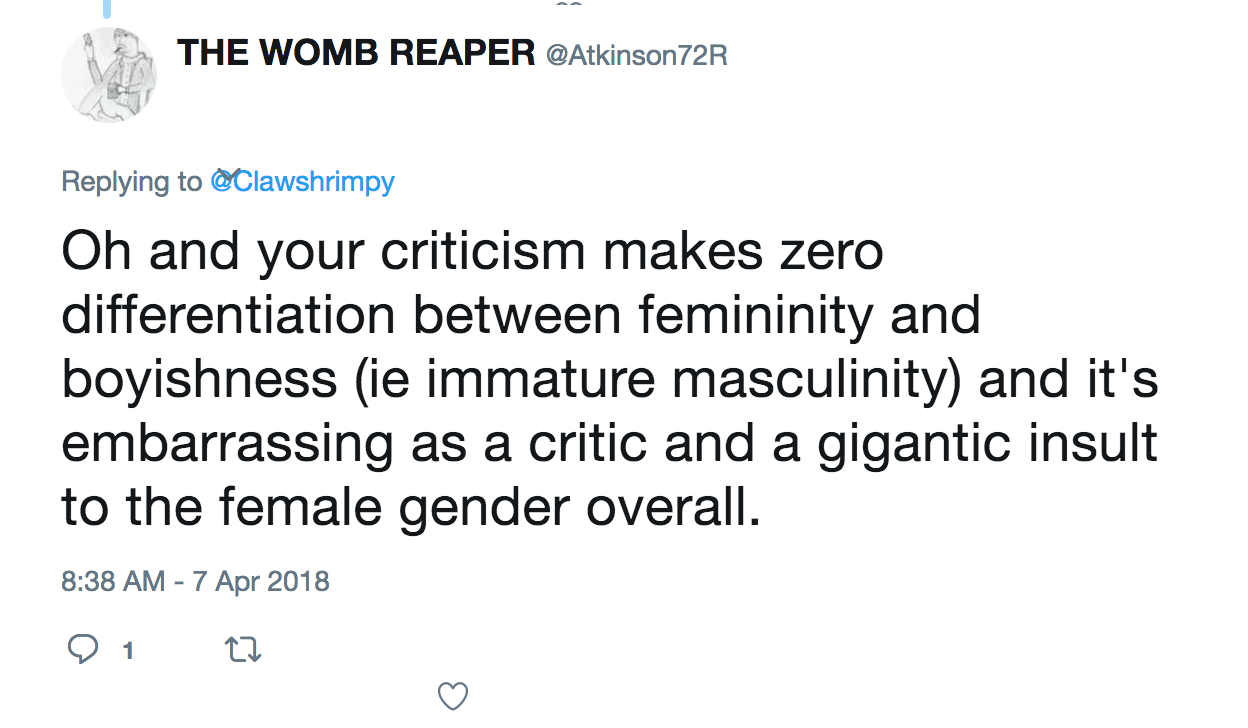Click the word "differentiation" in the tweet
Screen dimensions: 1248x728
[230, 316]
